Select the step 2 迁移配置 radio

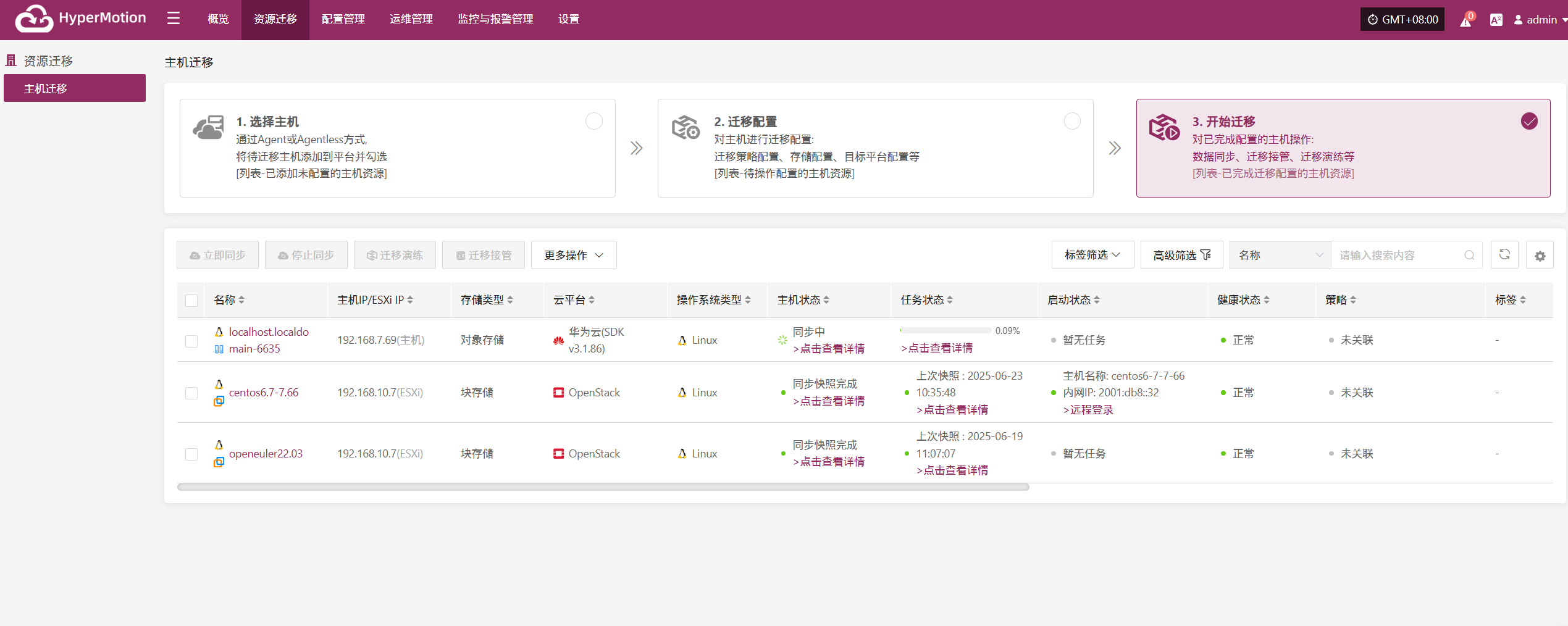point(1072,121)
